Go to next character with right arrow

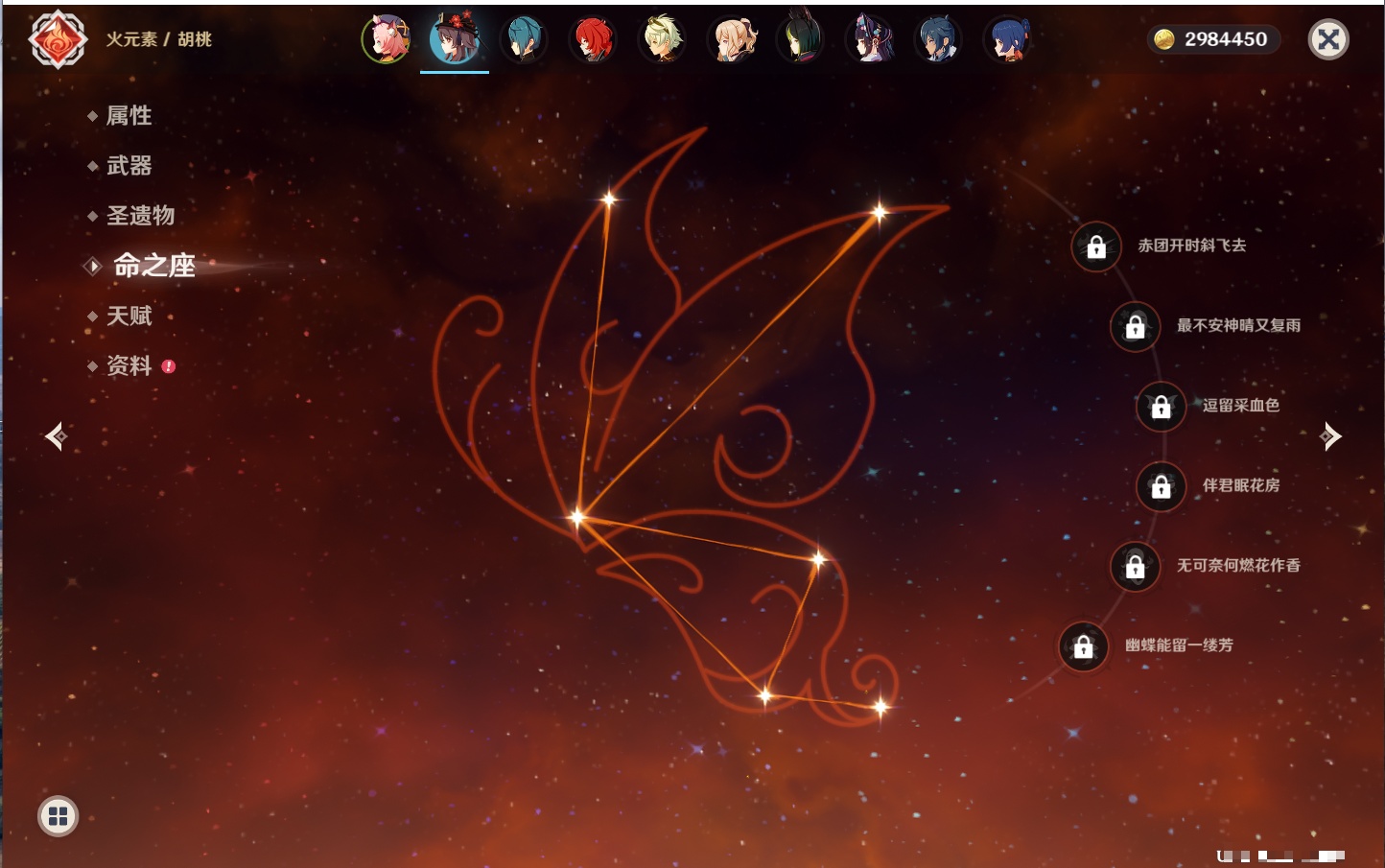1330,436
